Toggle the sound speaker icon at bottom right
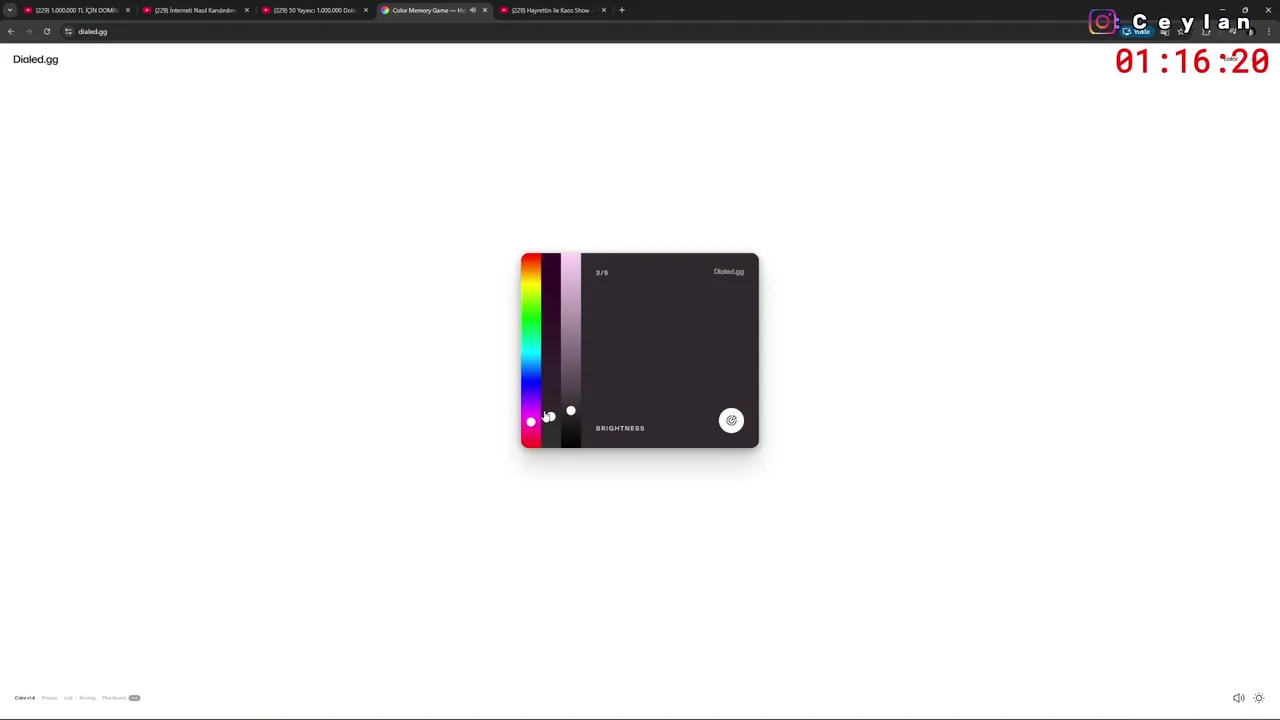The image size is (1280, 720). 1238,698
